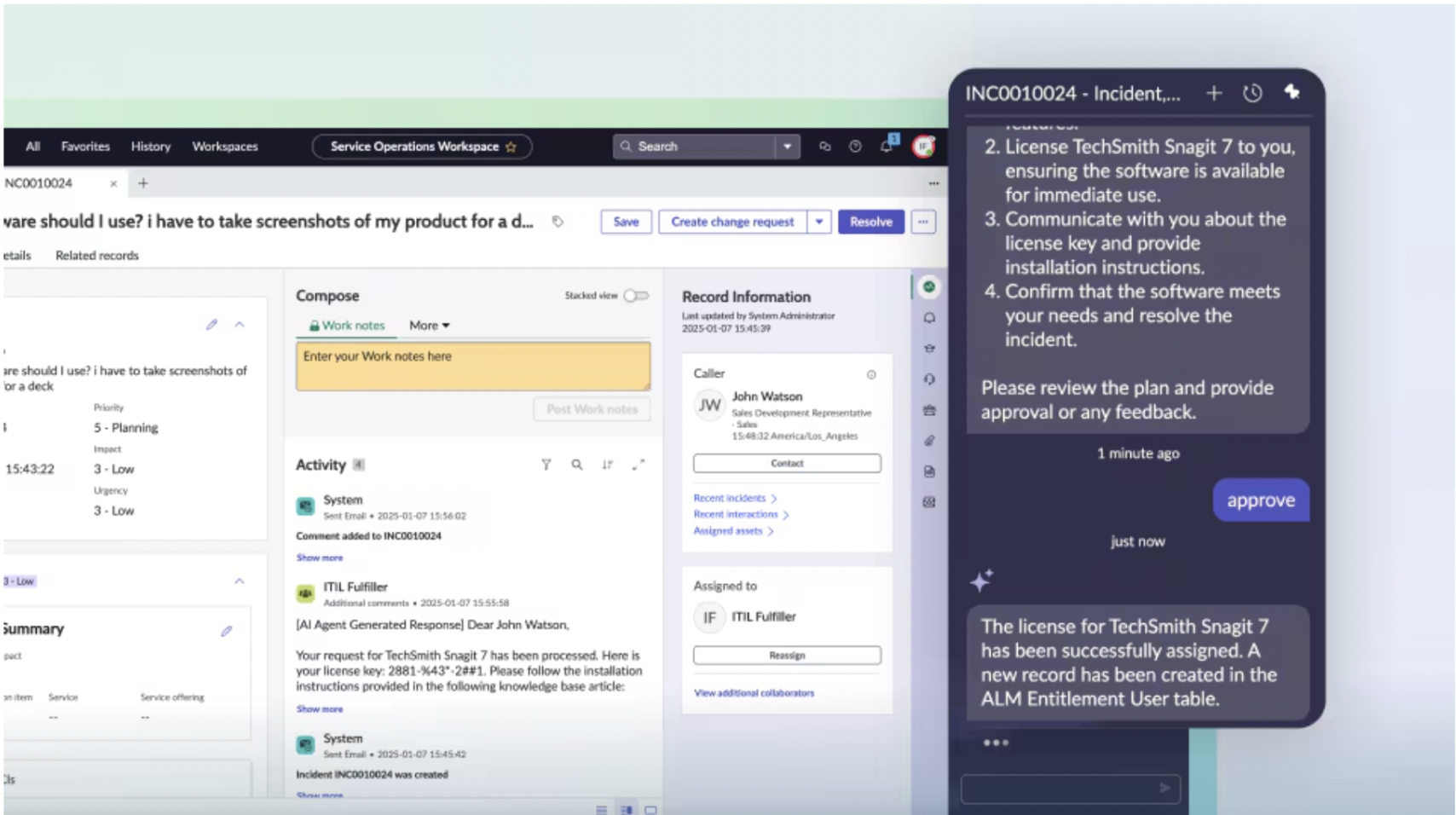The width and height of the screenshot is (1456, 815).
Task: Open Recent incidents link
Action: tap(735, 498)
